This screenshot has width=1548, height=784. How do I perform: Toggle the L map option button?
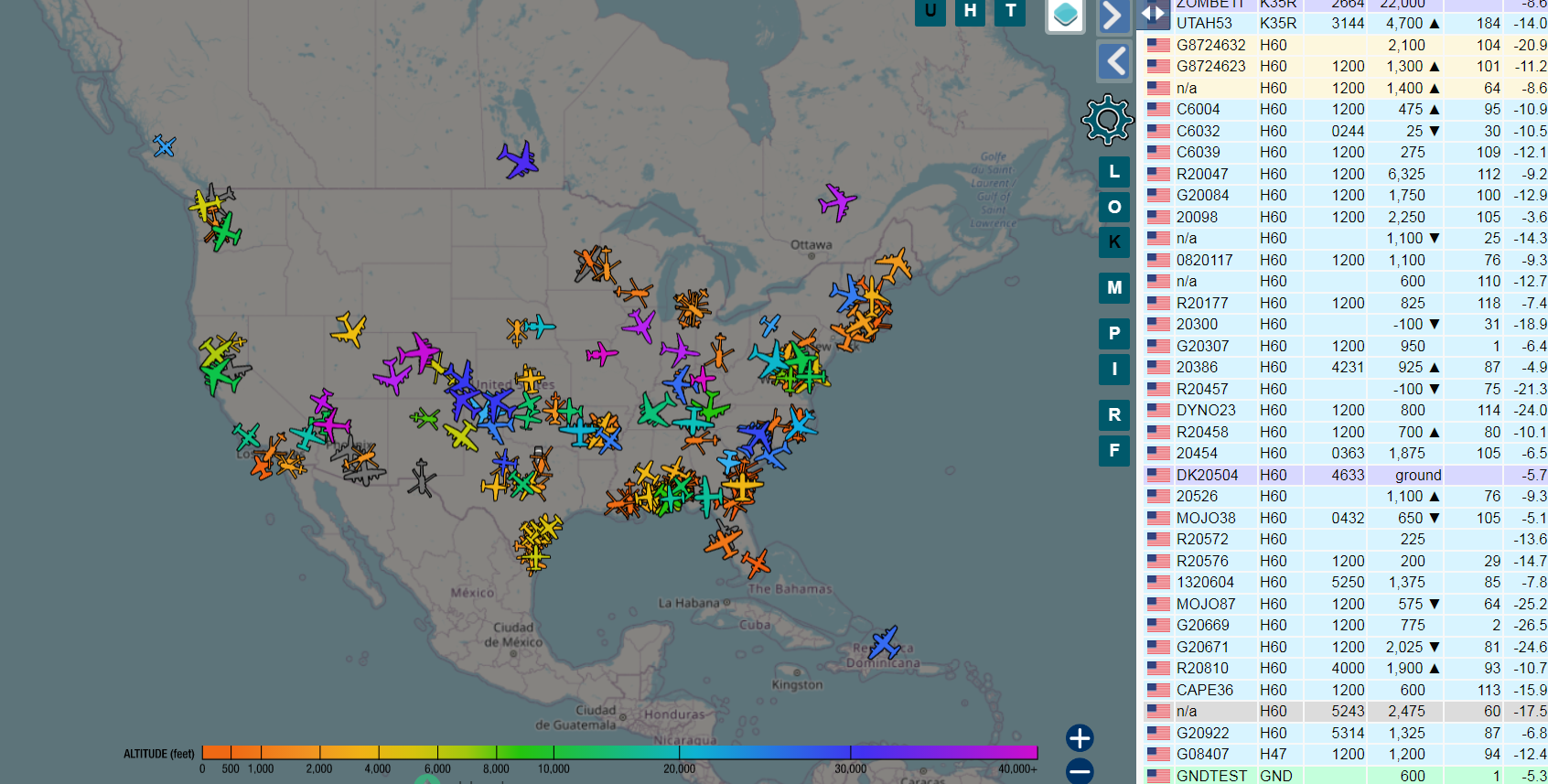point(1114,172)
